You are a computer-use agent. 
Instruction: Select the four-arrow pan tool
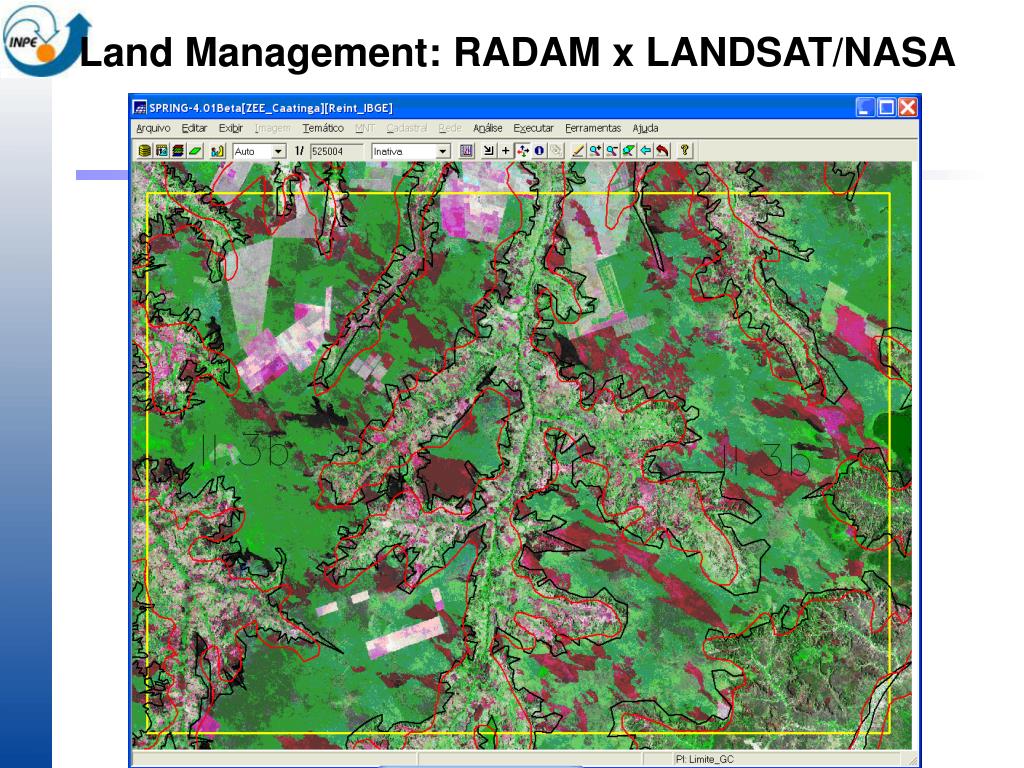click(x=522, y=151)
